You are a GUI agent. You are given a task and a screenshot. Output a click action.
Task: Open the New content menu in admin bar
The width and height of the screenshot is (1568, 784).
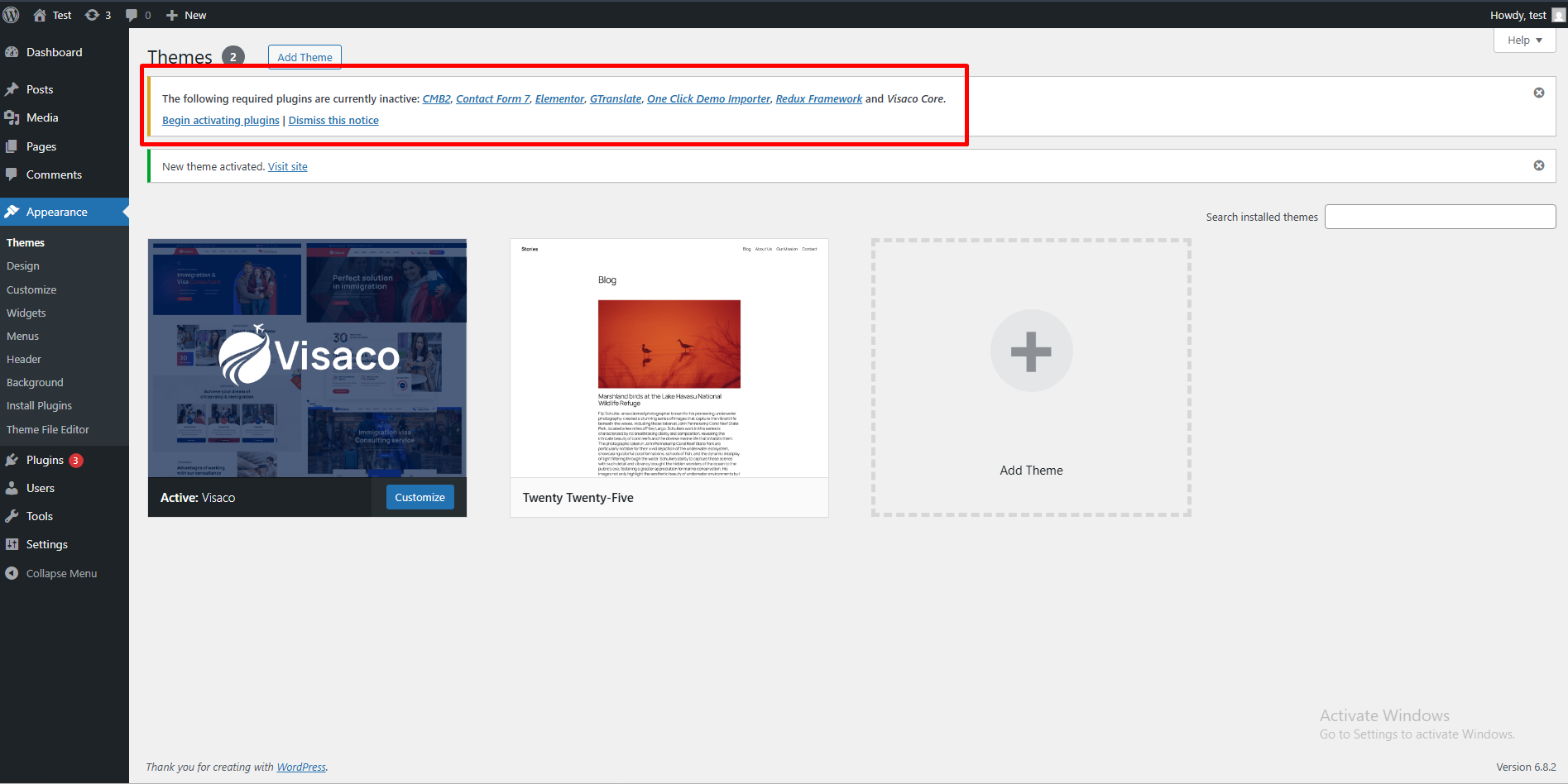click(186, 15)
